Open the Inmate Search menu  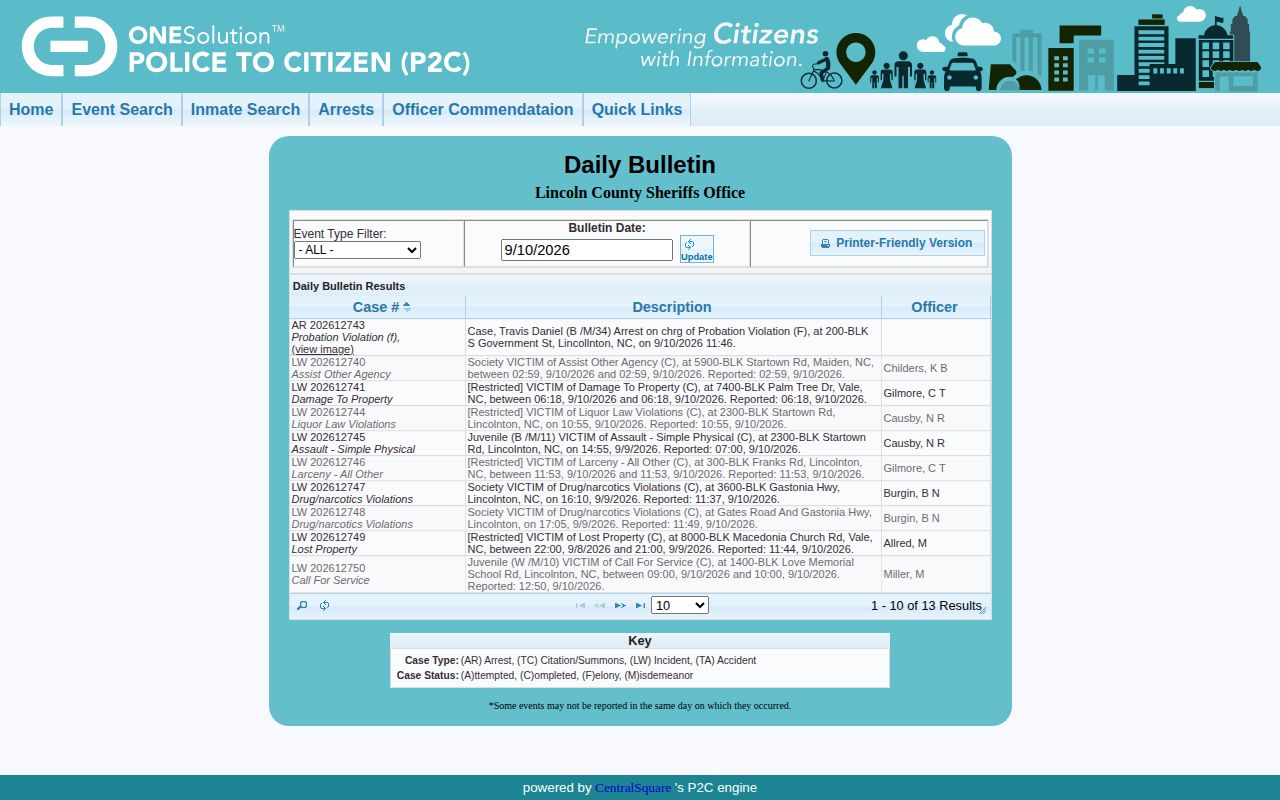coord(245,110)
